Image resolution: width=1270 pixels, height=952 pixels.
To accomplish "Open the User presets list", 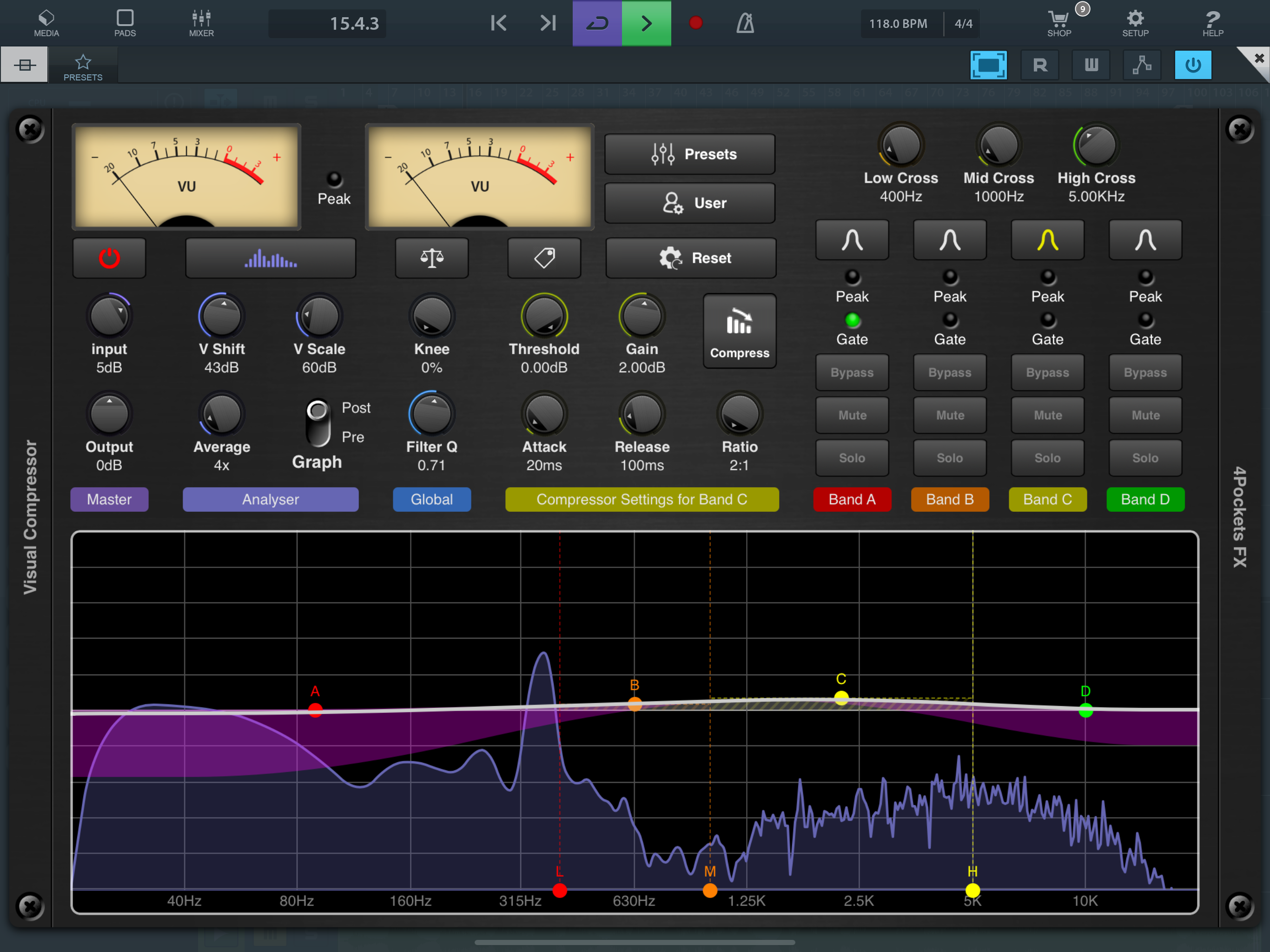I will [689, 203].
